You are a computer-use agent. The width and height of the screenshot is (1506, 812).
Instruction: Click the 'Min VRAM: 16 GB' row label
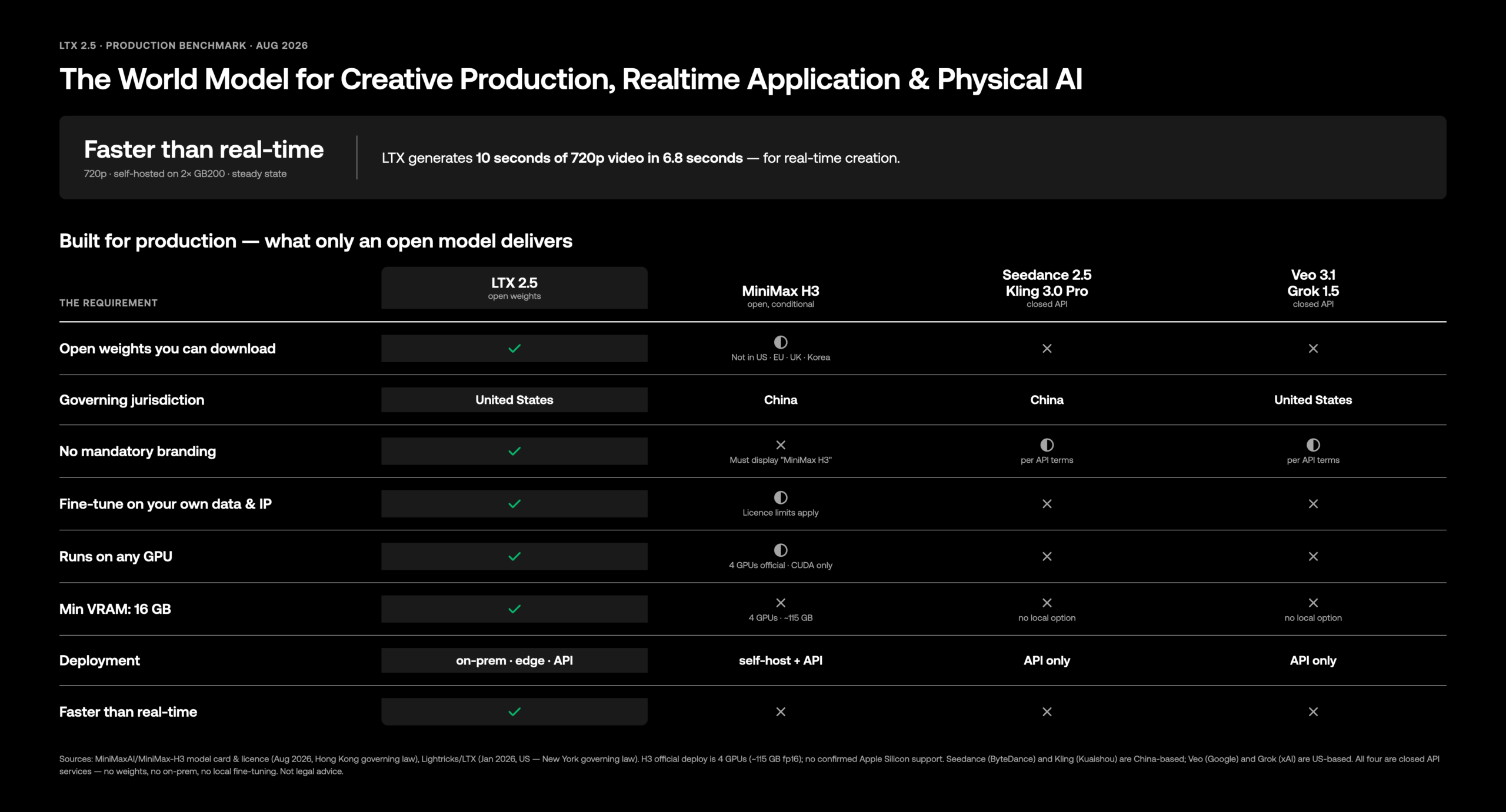[115, 609]
